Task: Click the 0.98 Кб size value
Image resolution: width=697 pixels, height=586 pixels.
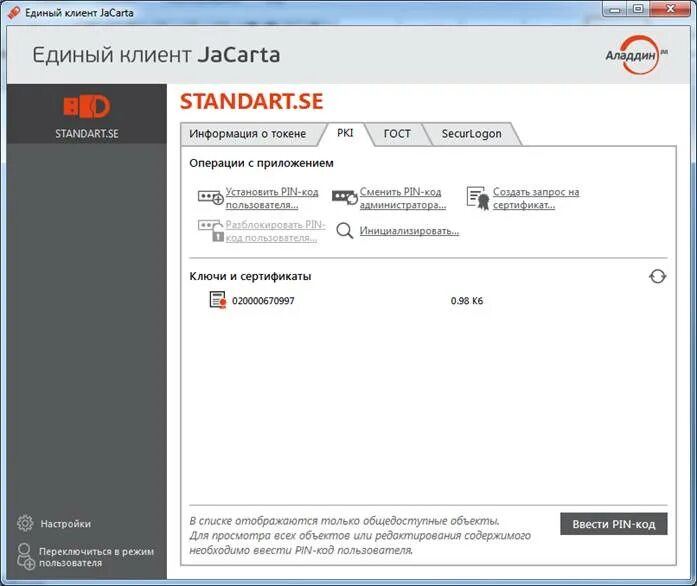Action: click(x=467, y=301)
